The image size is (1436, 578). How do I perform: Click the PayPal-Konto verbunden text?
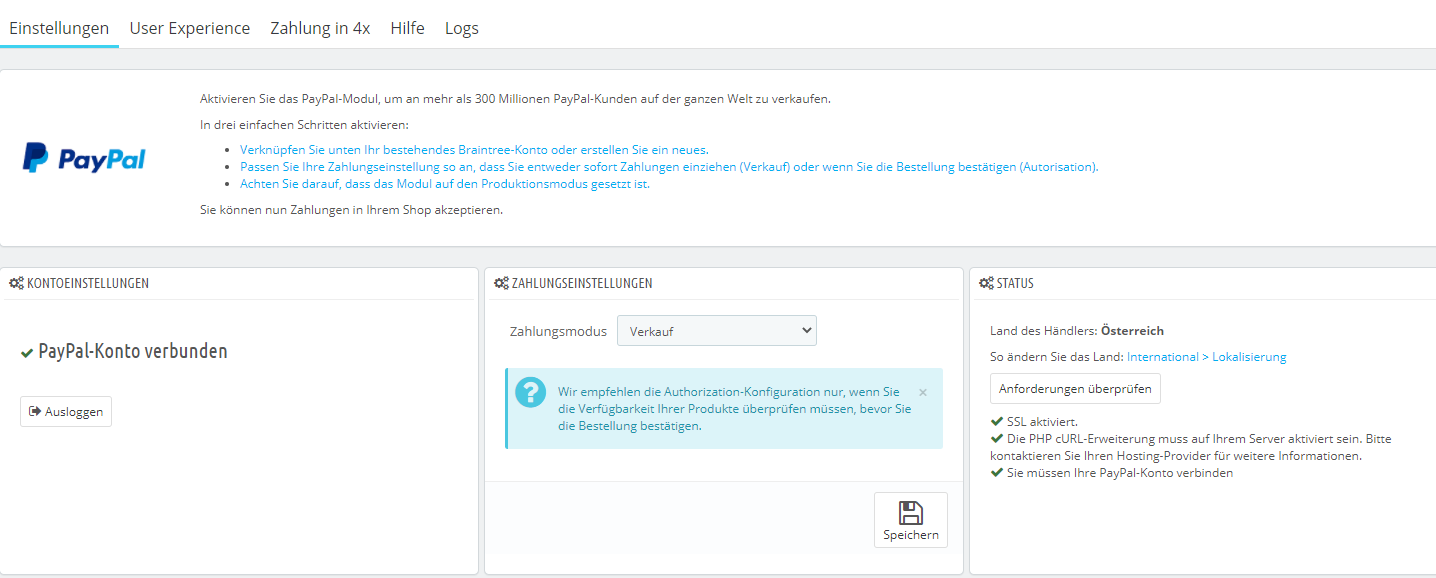pos(133,352)
